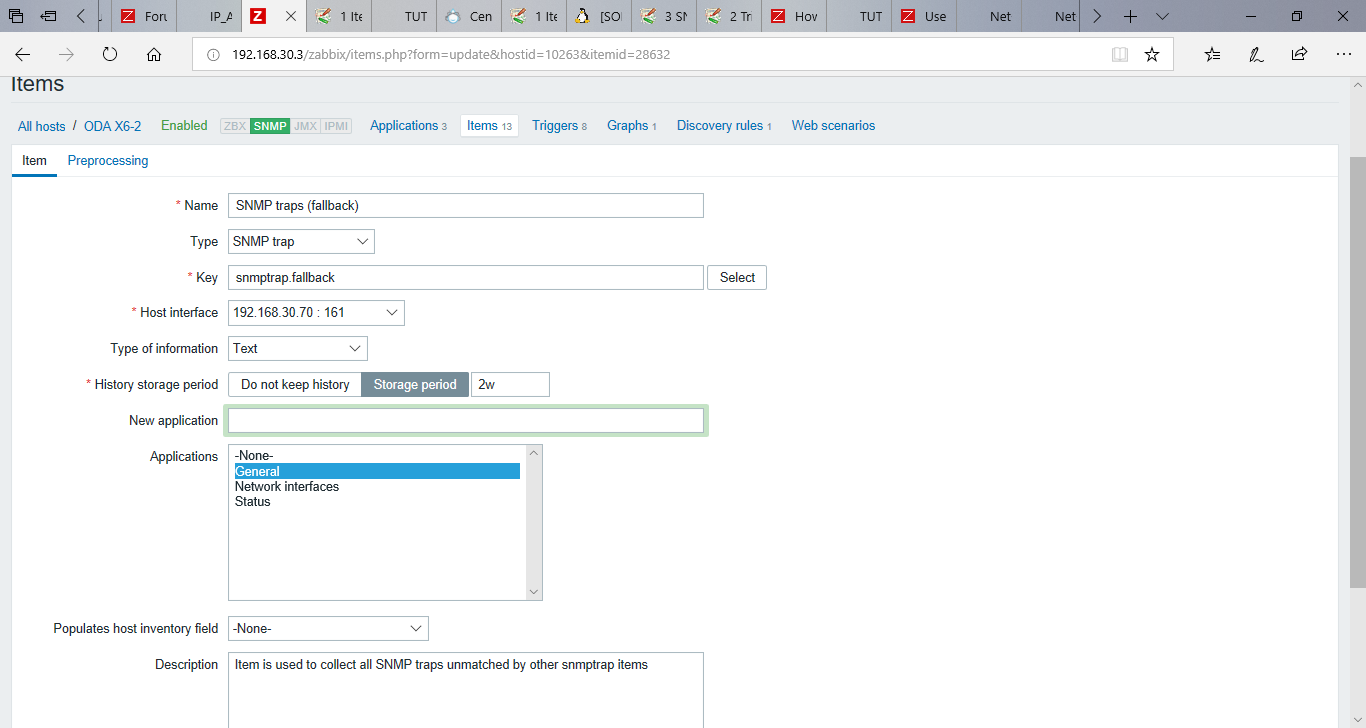Click the green SNMP availability badge

coord(270,126)
